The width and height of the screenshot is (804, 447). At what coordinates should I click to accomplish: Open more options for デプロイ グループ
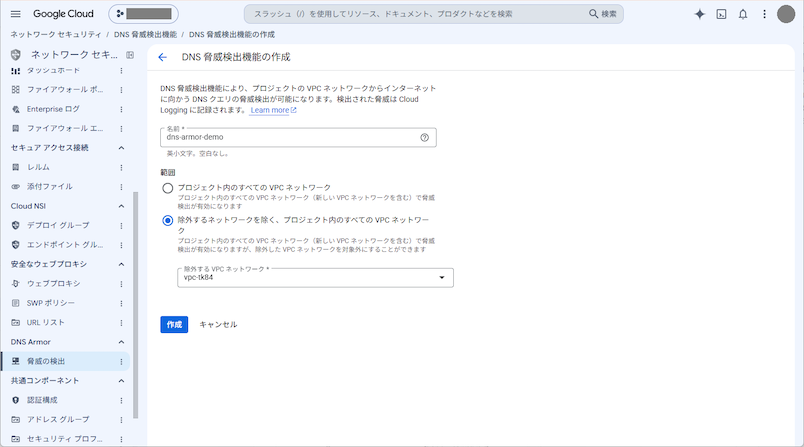pyautogui.click(x=122, y=226)
